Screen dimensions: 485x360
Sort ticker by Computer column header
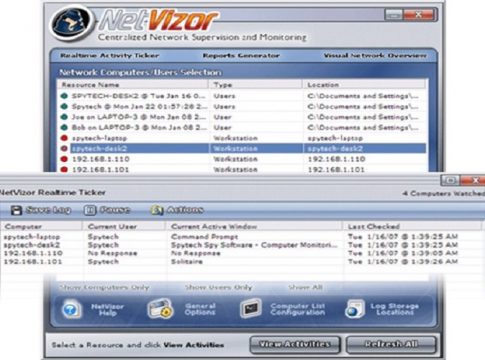41,227
